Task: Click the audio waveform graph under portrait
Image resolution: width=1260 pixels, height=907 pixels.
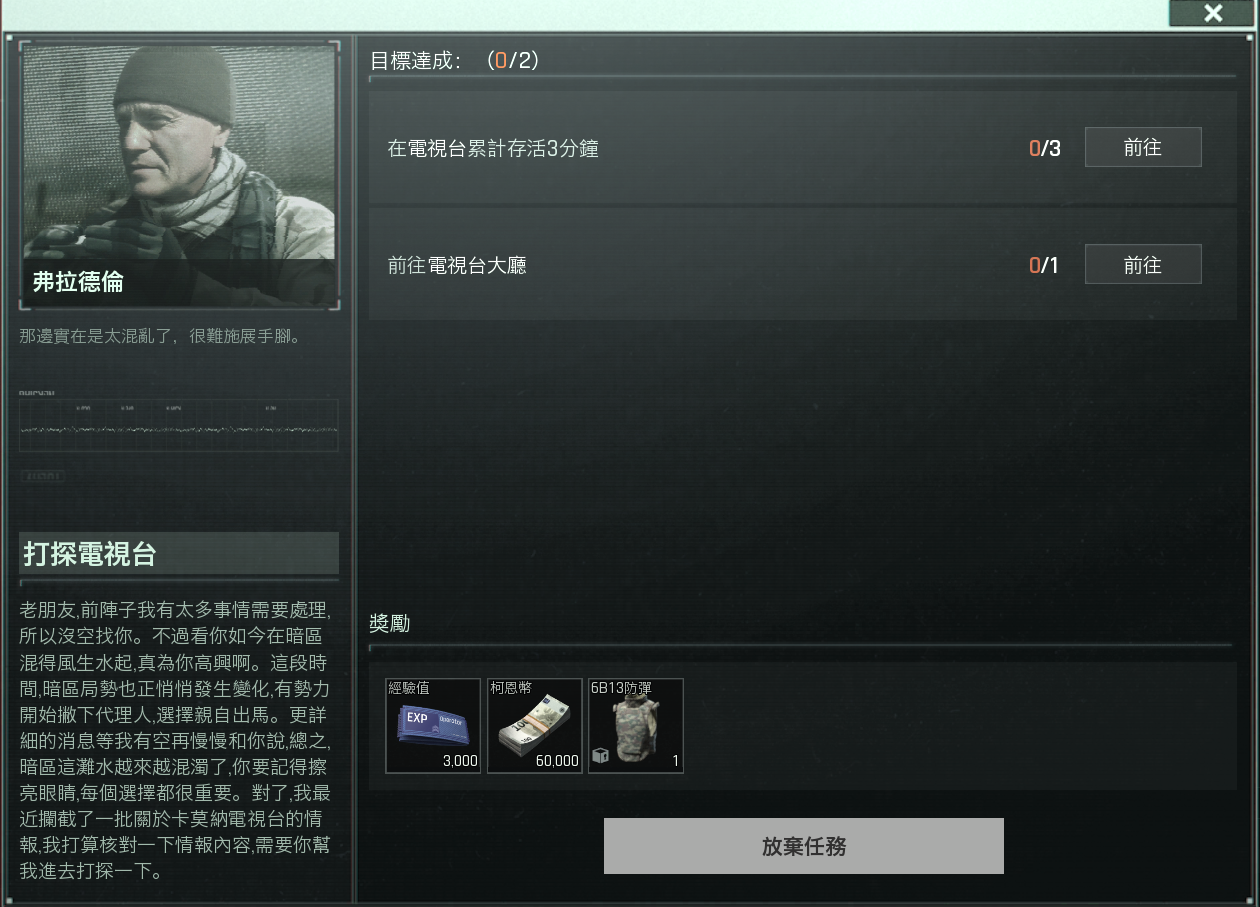Action: tap(179, 426)
